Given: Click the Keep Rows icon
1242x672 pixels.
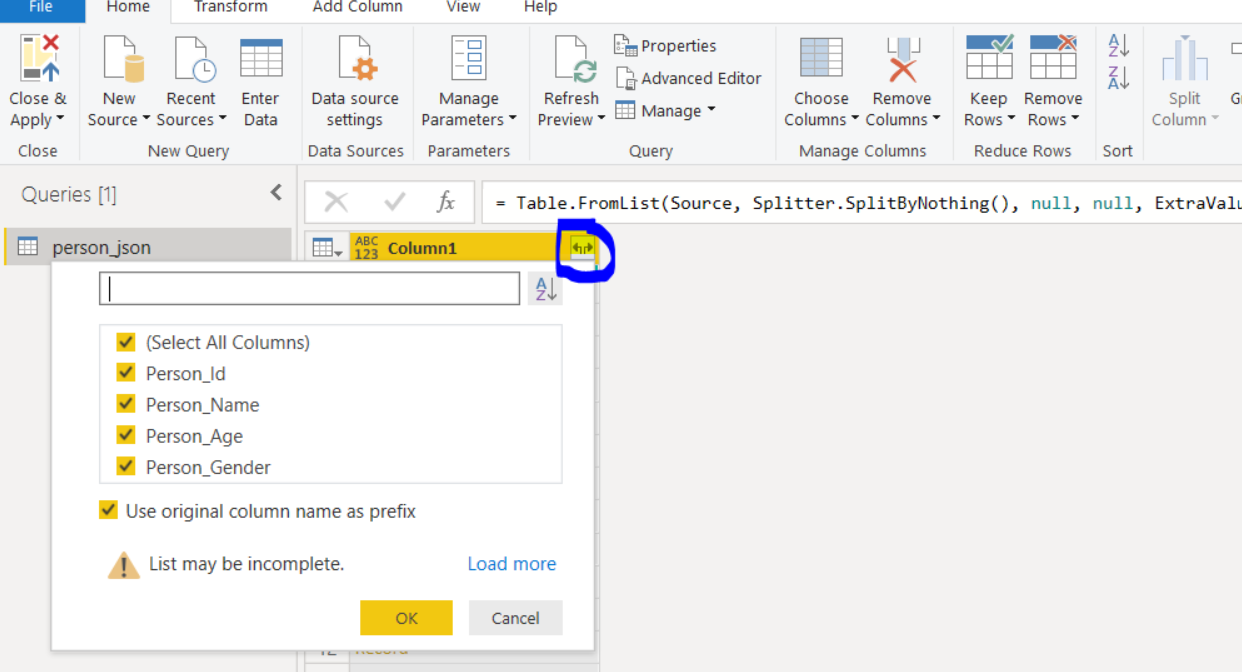Looking at the screenshot, I should point(989,57).
